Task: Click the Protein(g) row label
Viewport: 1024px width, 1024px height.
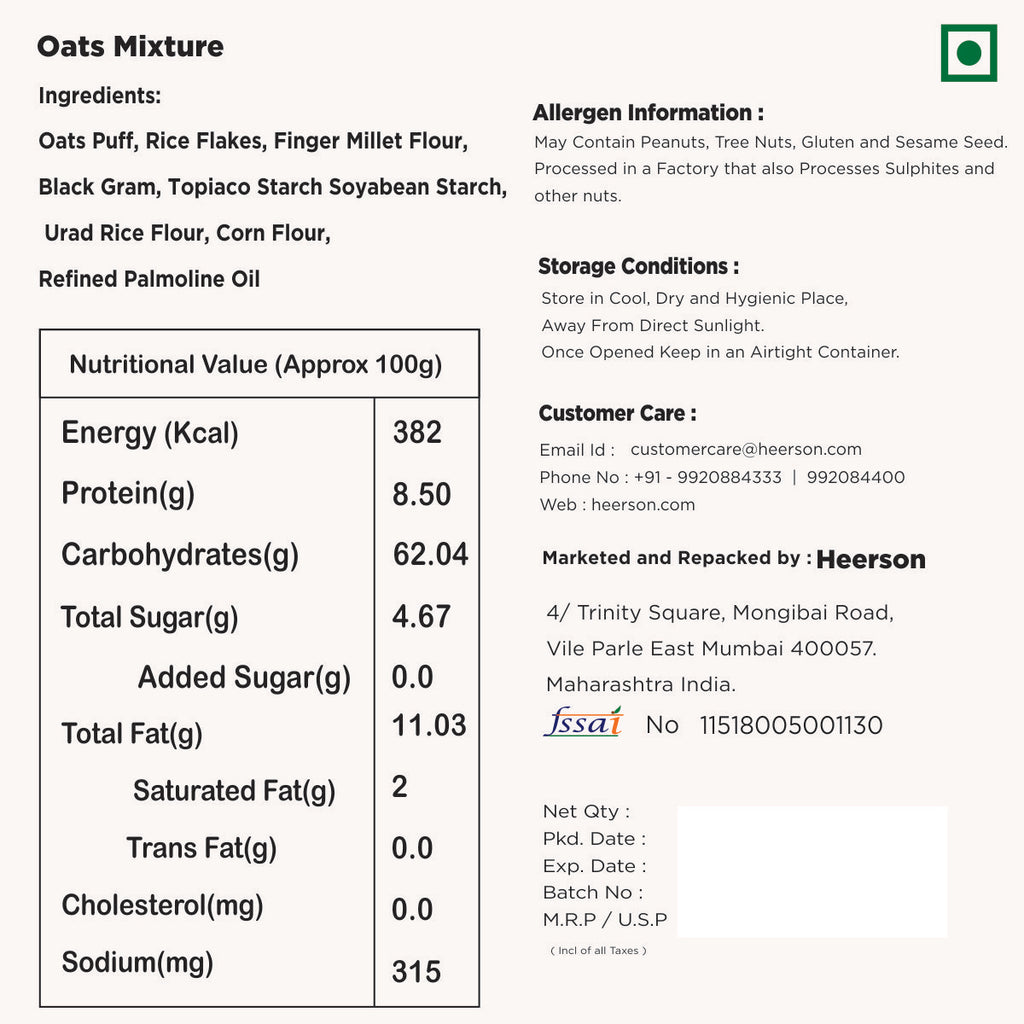Action: [x=128, y=494]
